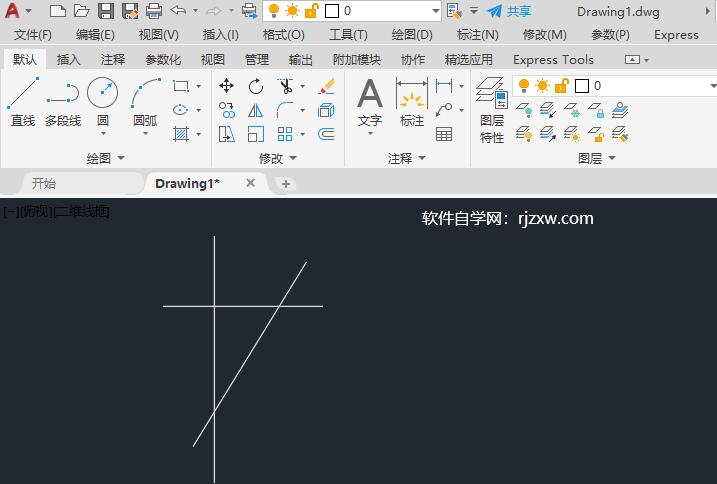Click the Explode tool icon
717x484 pixels.
click(326, 110)
